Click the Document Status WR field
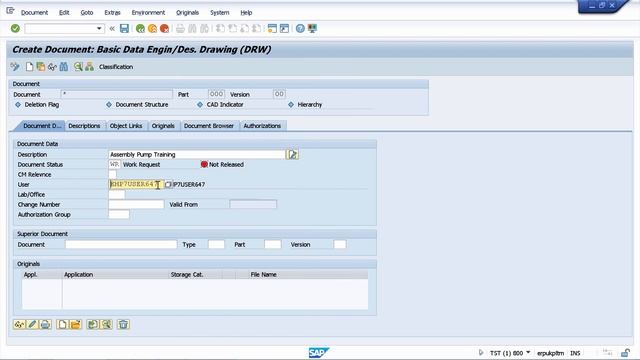Image resolution: width=640 pixels, height=360 pixels. point(114,164)
